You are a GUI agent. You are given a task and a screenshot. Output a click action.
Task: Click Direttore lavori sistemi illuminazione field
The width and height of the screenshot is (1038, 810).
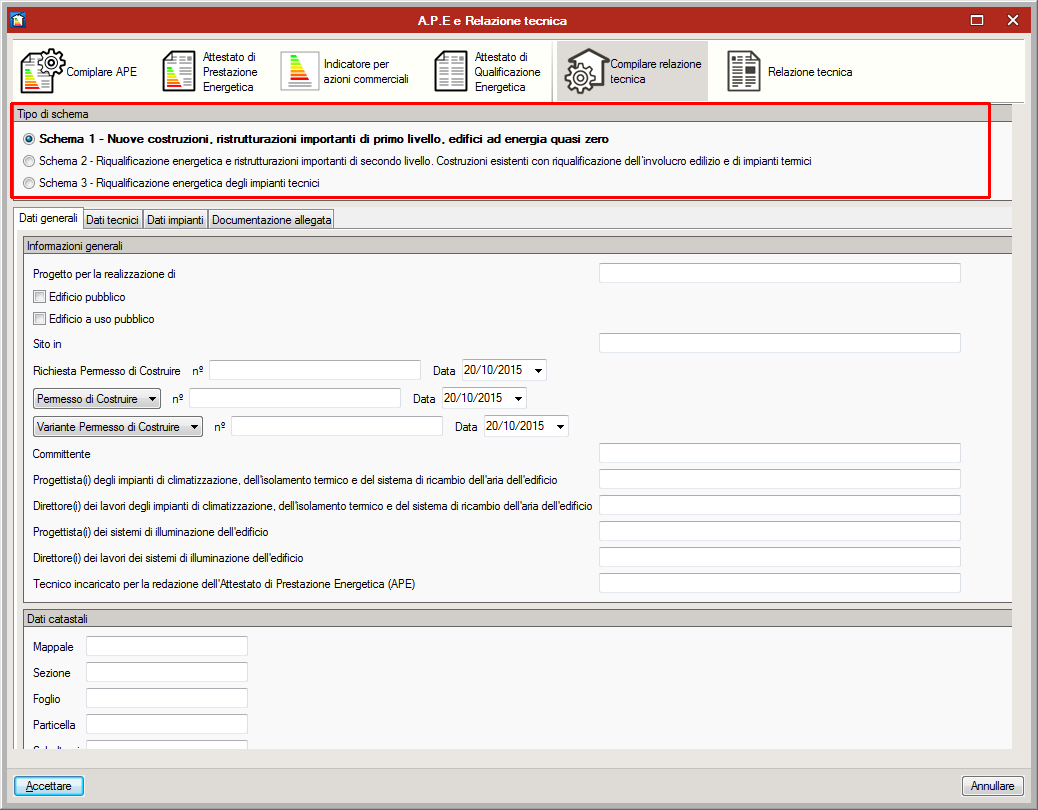pos(780,557)
